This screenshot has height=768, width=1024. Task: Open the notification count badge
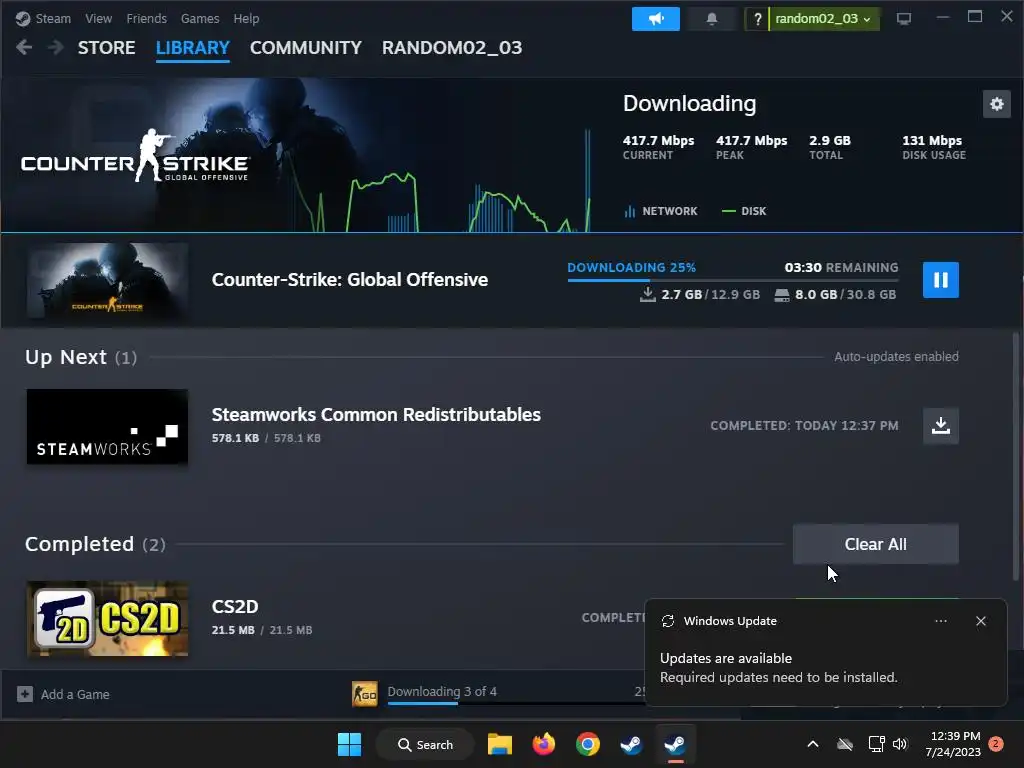click(x=996, y=744)
